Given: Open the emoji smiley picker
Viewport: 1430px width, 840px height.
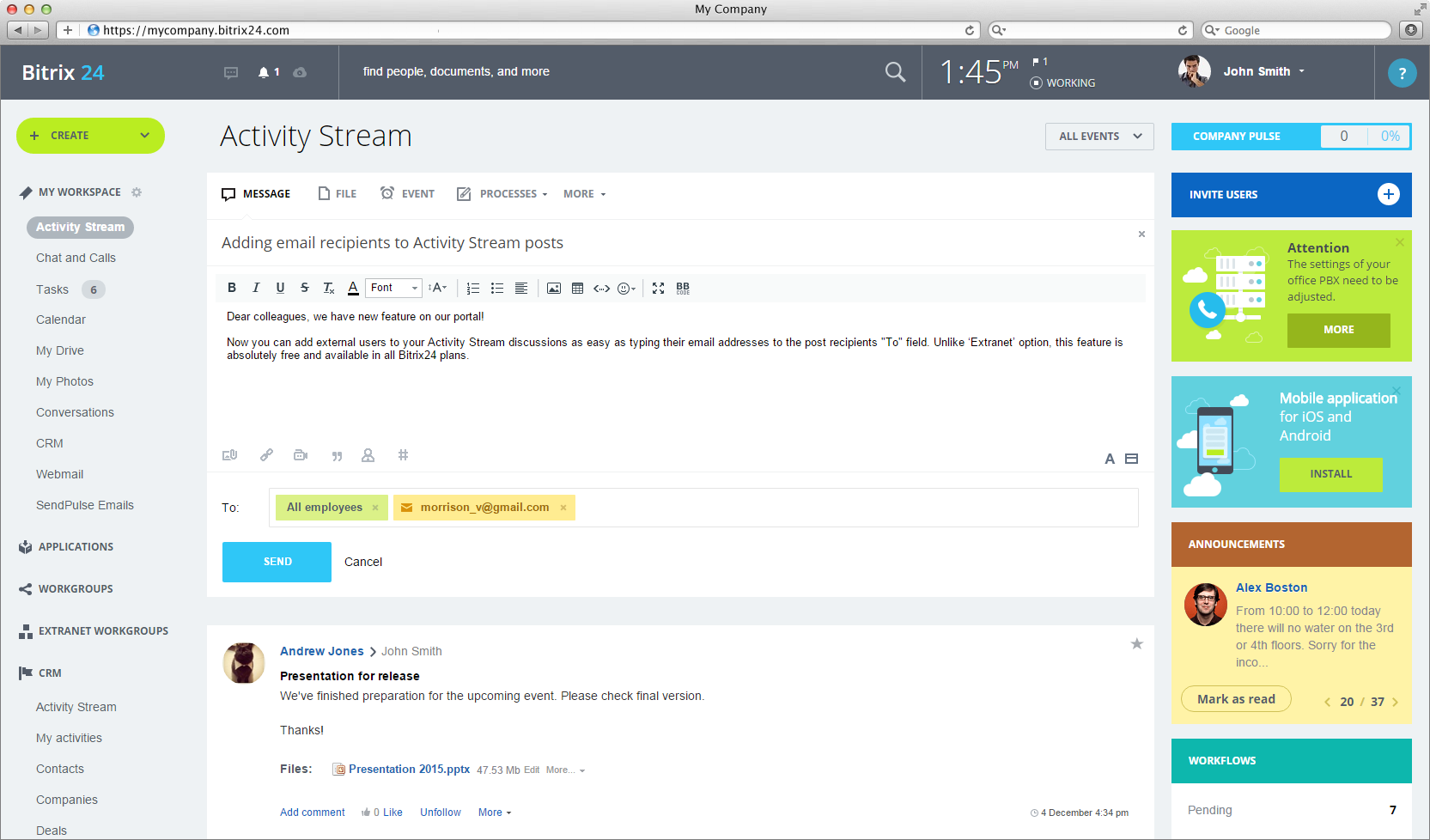Looking at the screenshot, I should tap(627, 289).
